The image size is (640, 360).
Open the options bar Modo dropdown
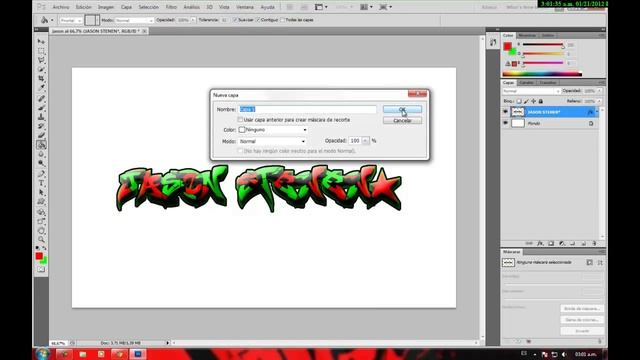134,20
